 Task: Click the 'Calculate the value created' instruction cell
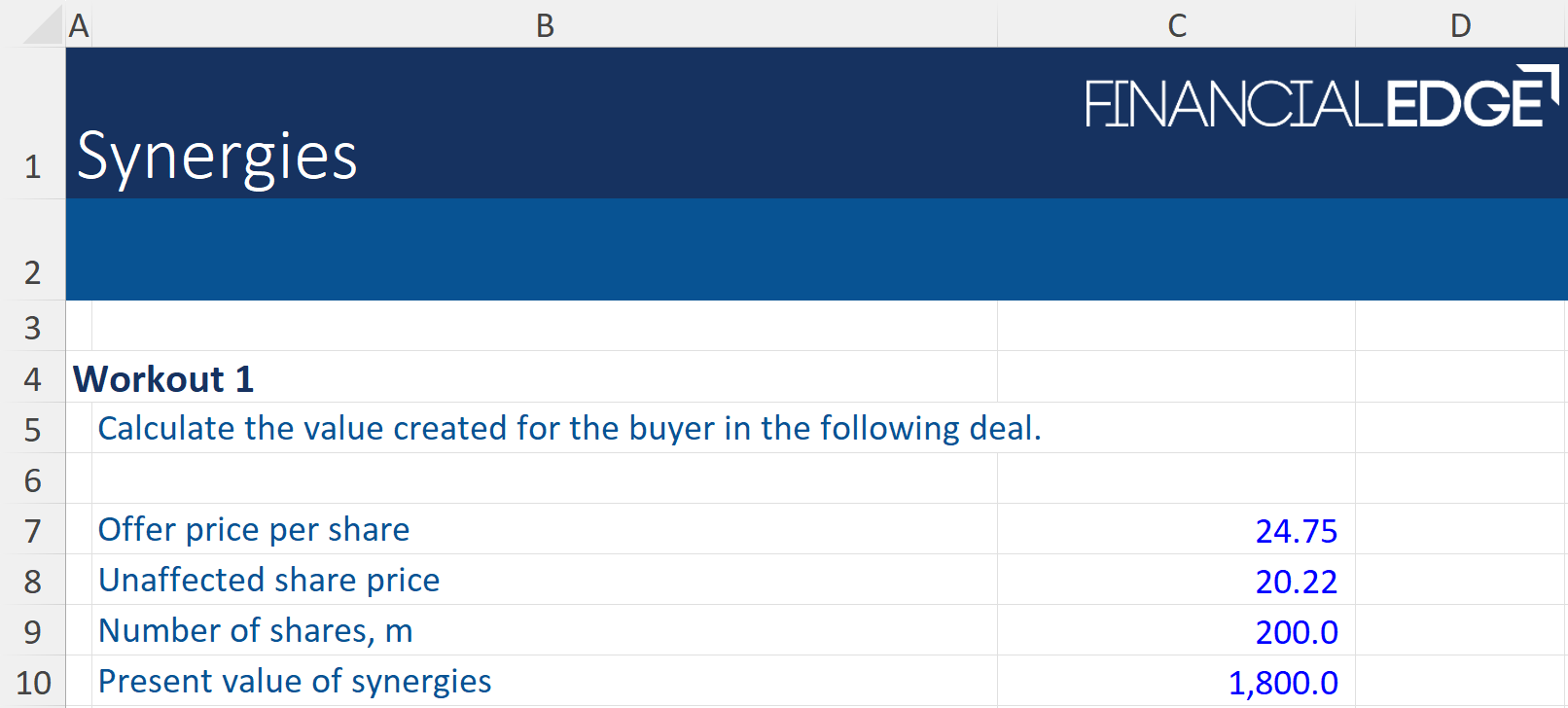[569, 428]
